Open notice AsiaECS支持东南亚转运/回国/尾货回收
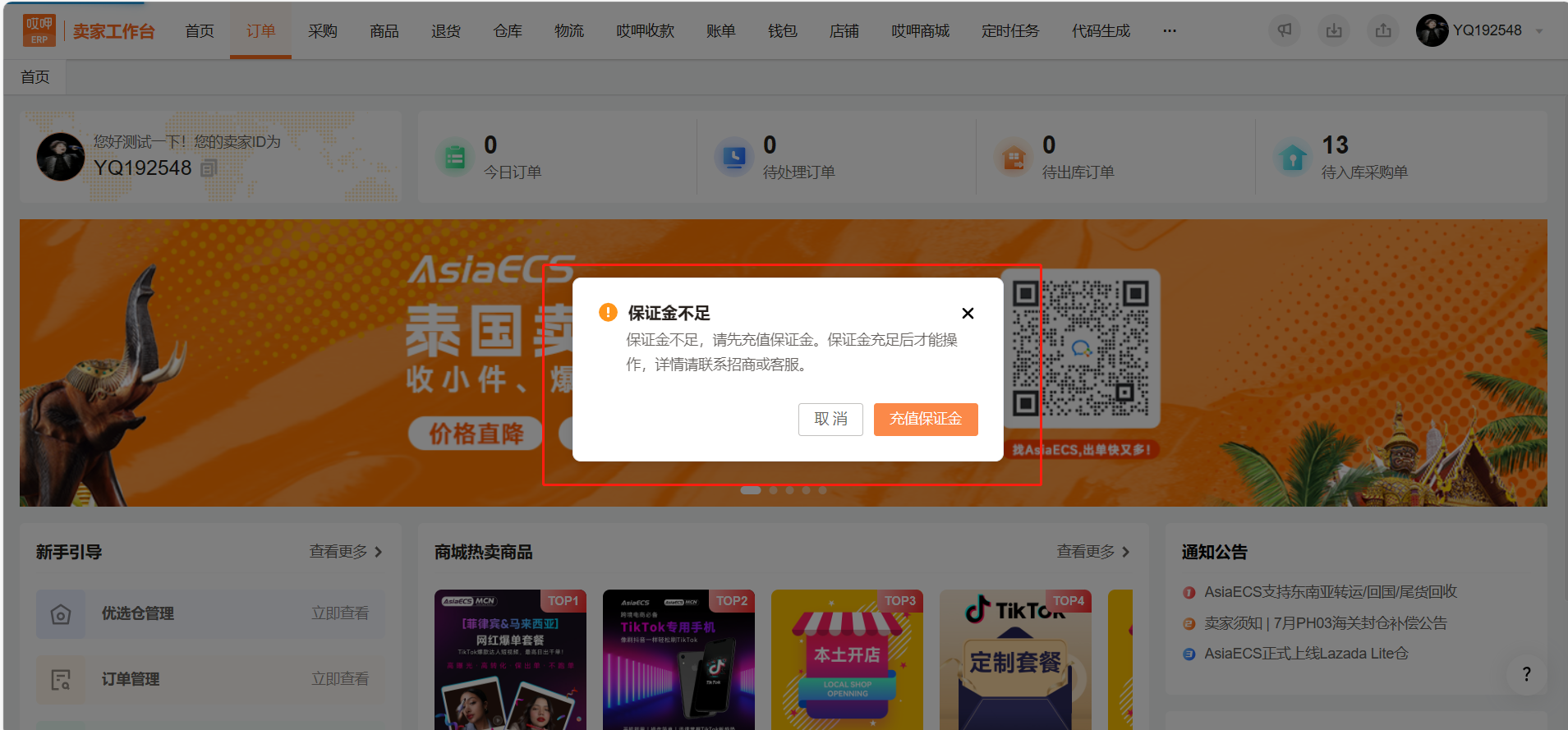Image resolution: width=1568 pixels, height=730 pixels. click(x=1331, y=592)
